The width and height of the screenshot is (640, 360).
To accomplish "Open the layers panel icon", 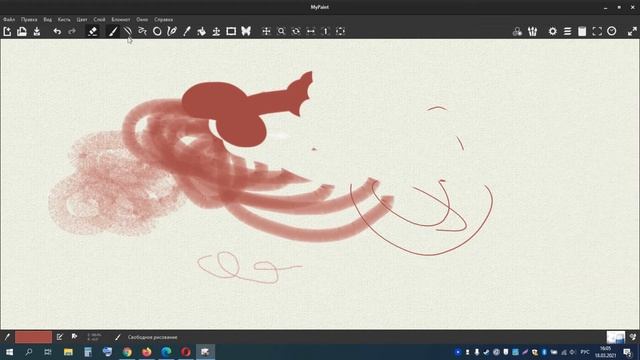I will [x=567, y=31].
